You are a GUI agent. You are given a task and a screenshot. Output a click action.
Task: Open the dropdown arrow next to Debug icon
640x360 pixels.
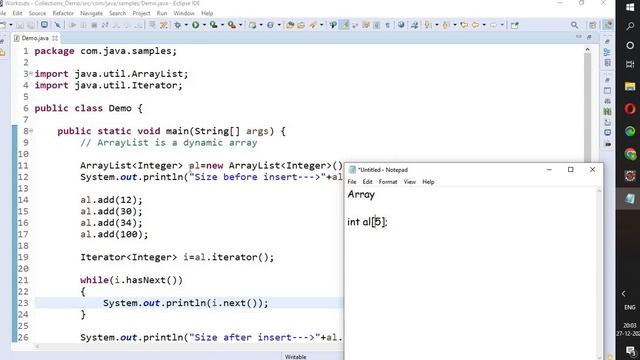(186, 25)
